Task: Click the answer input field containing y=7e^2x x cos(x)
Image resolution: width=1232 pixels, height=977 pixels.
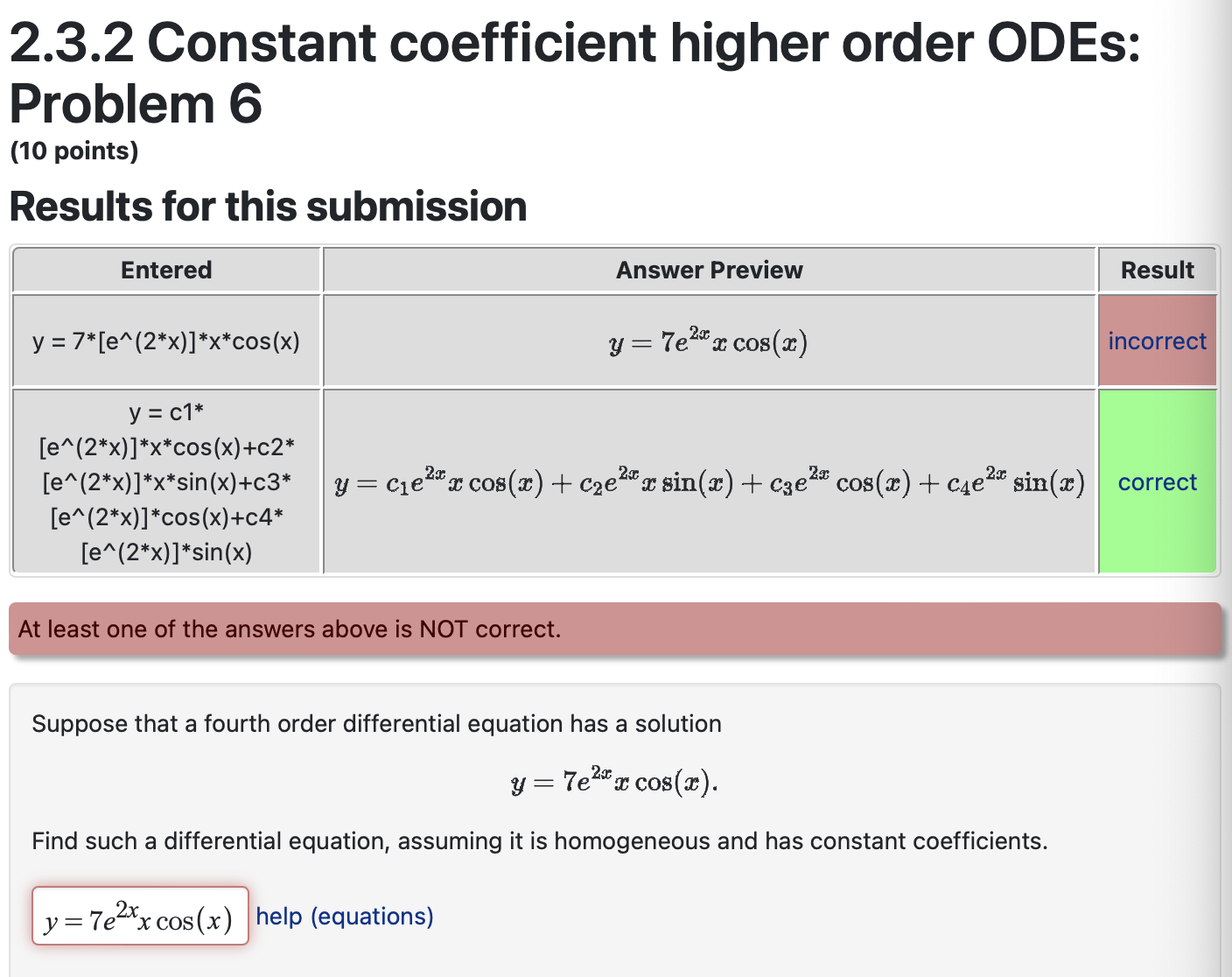Action: pos(139,917)
